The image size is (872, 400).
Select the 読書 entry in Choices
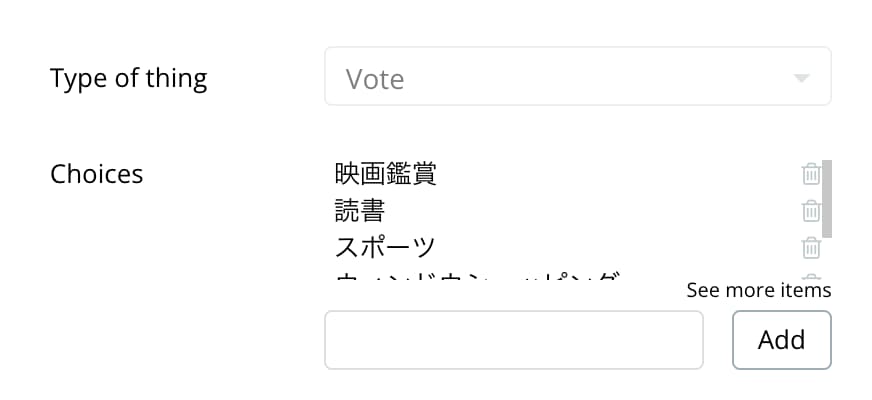360,210
